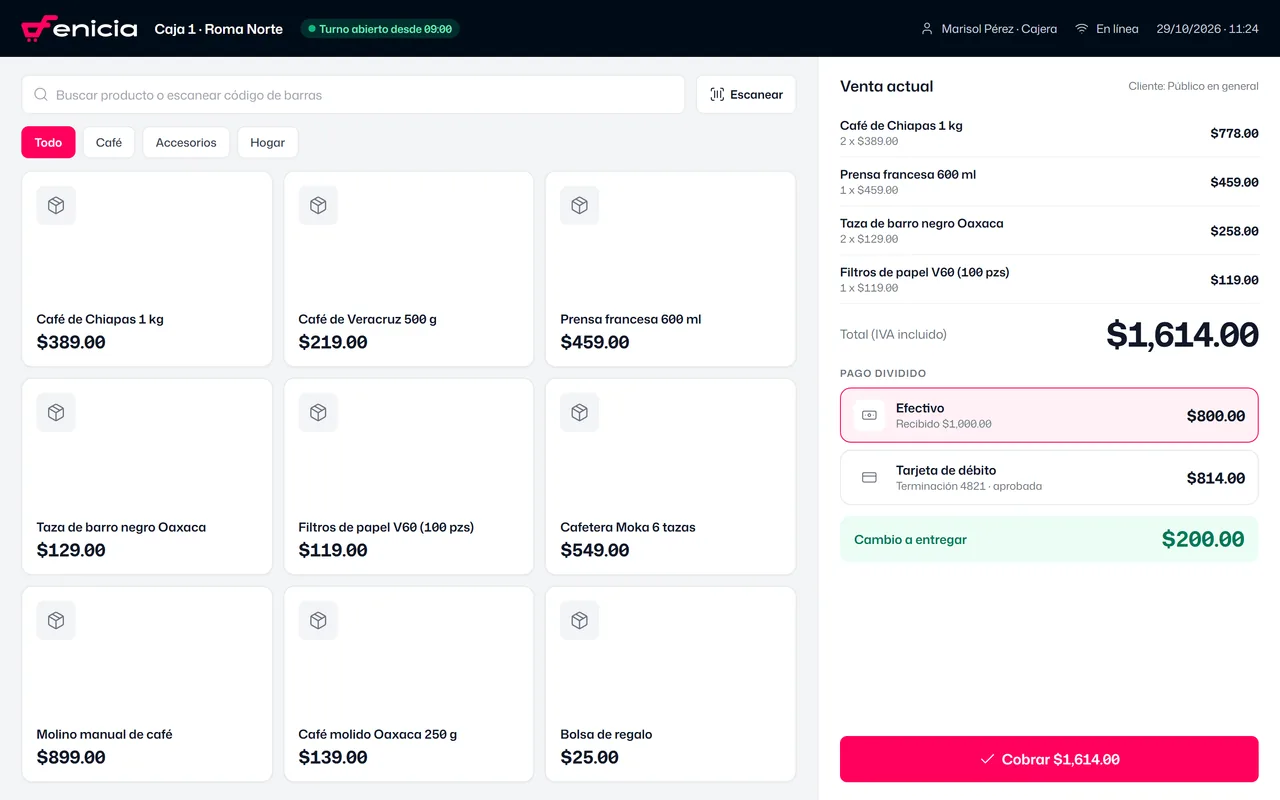Add Café de Veracruz 500 g to sale

pos(408,269)
